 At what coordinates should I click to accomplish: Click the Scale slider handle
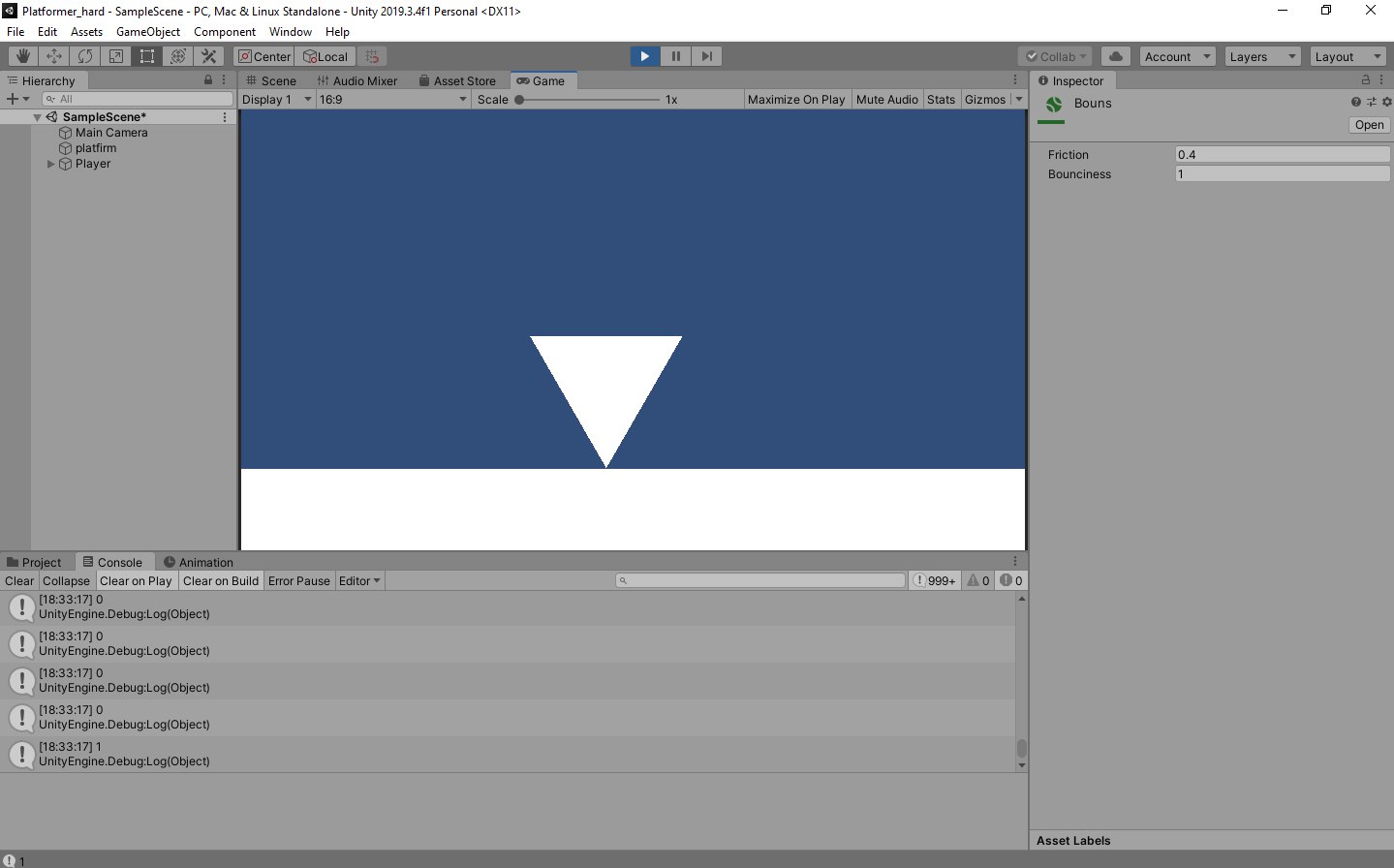point(519,99)
